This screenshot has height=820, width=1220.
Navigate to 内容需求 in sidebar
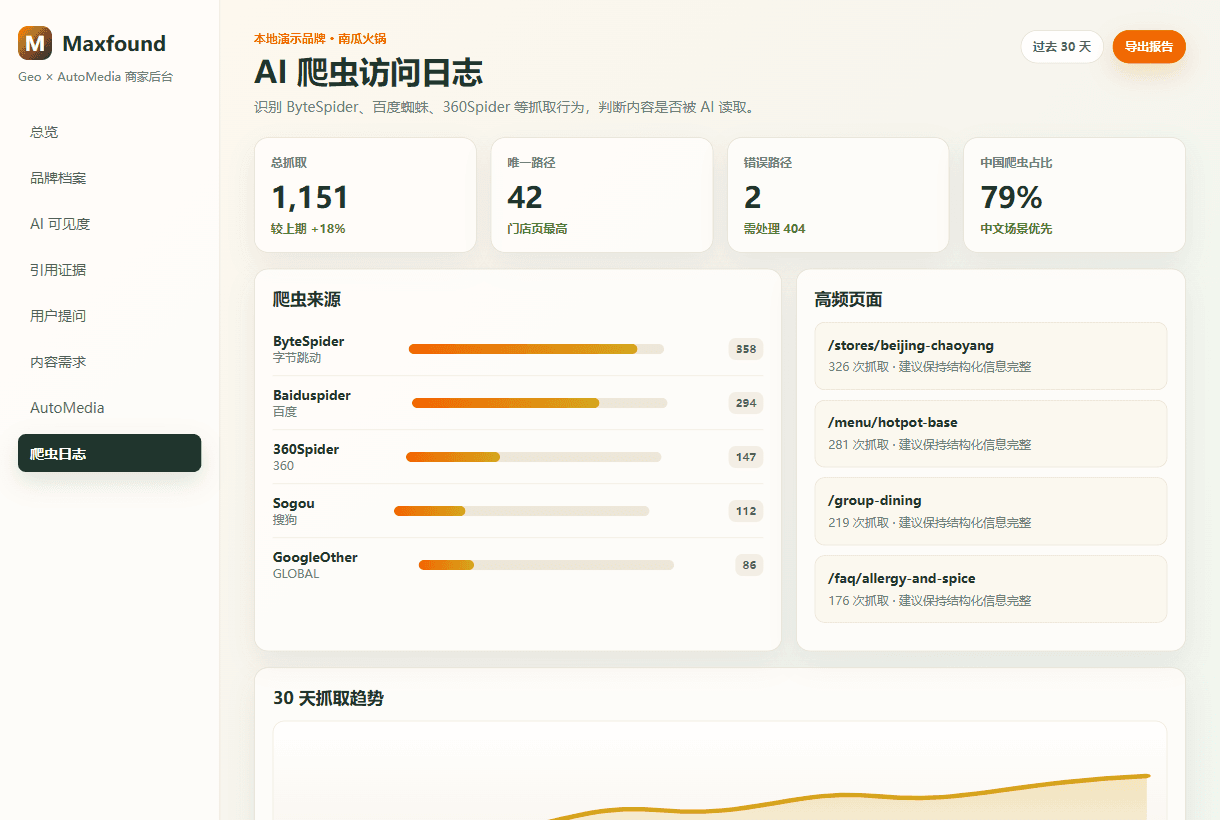[x=109, y=362]
